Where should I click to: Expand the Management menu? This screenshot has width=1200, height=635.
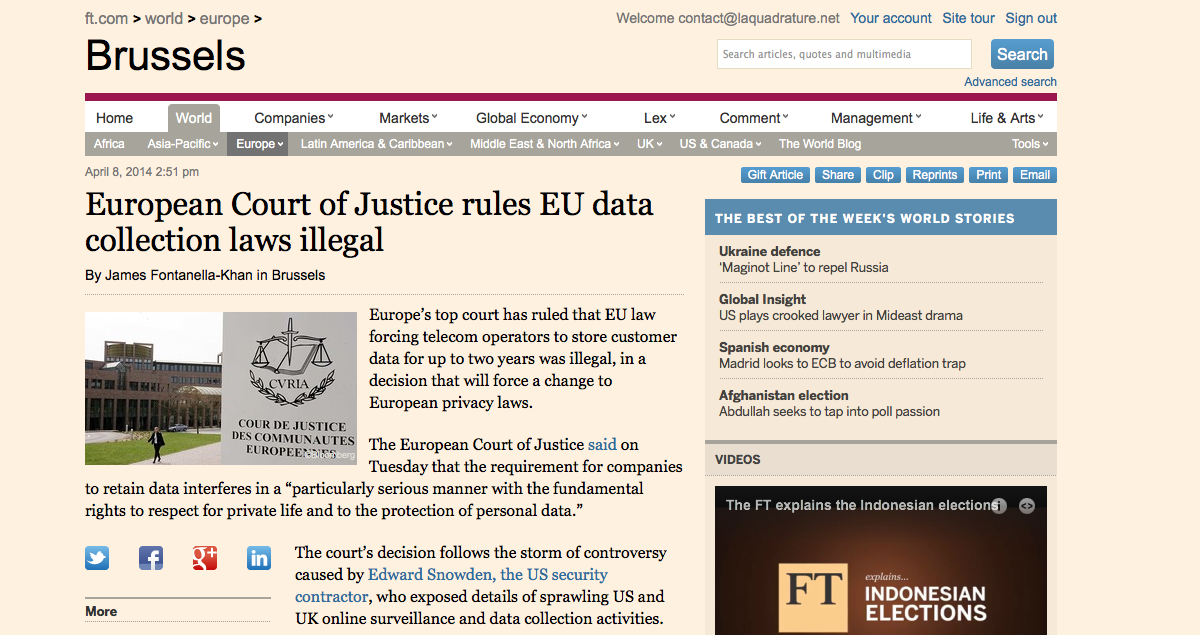coord(876,118)
